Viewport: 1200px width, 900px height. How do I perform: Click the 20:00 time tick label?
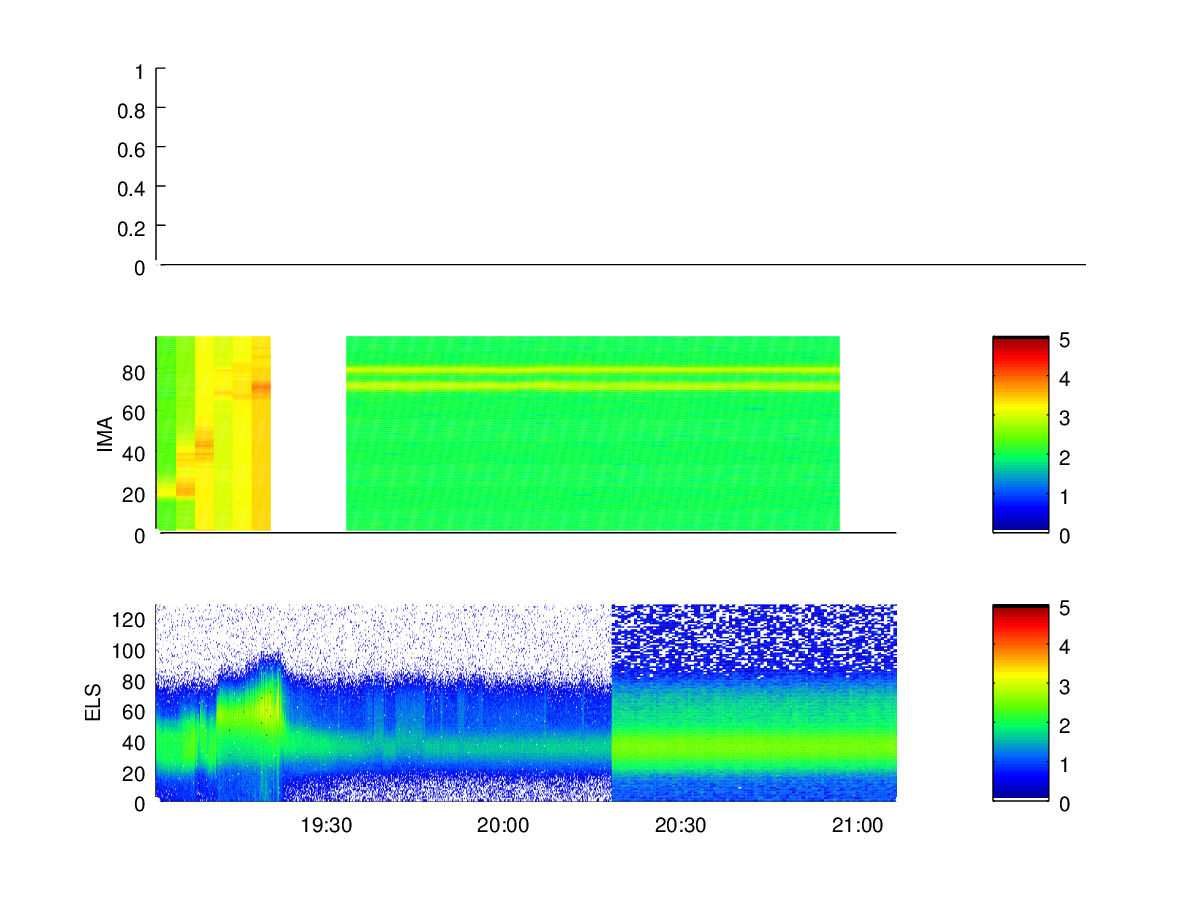click(503, 826)
